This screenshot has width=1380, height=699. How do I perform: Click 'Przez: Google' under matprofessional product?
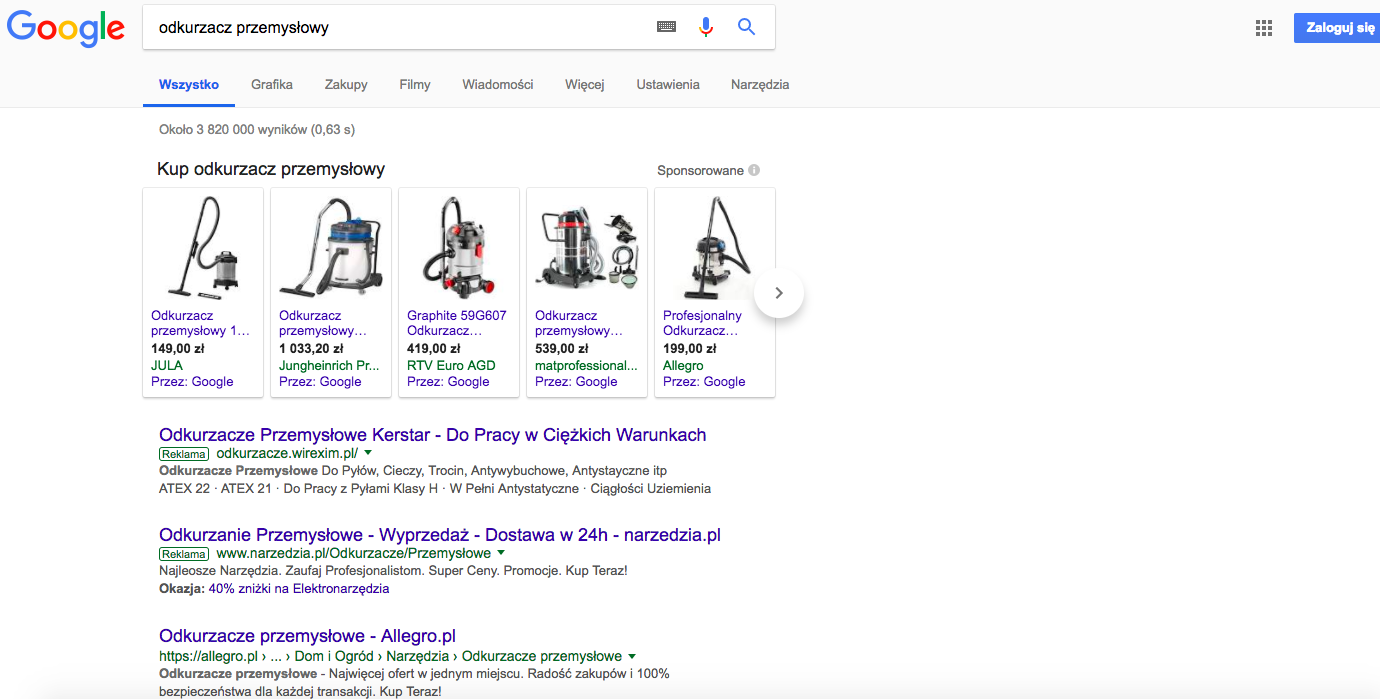point(576,381)
